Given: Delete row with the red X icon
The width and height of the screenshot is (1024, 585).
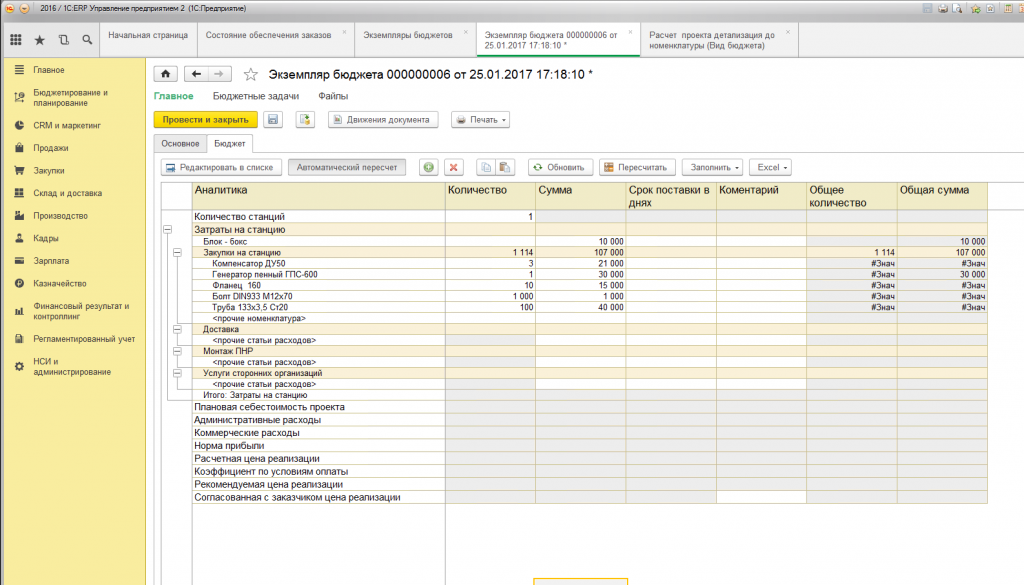Looking at the screenshot, I should click(x=453, y=168).
